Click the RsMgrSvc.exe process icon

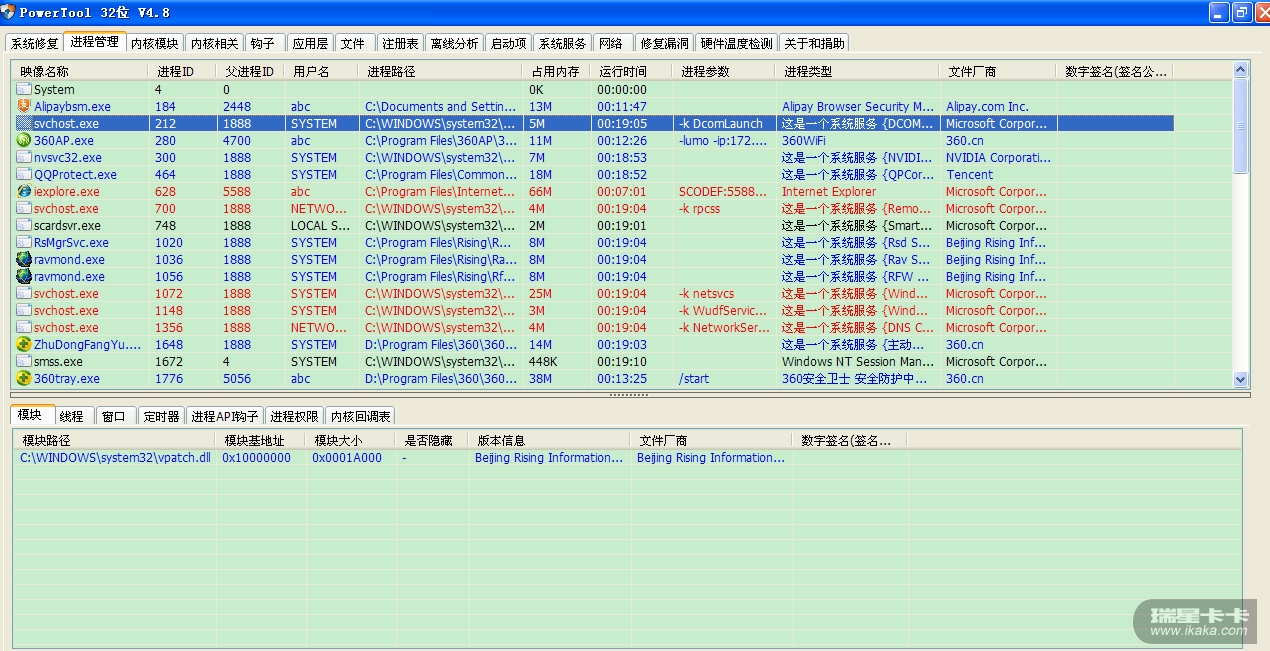[x=24, y=243]
